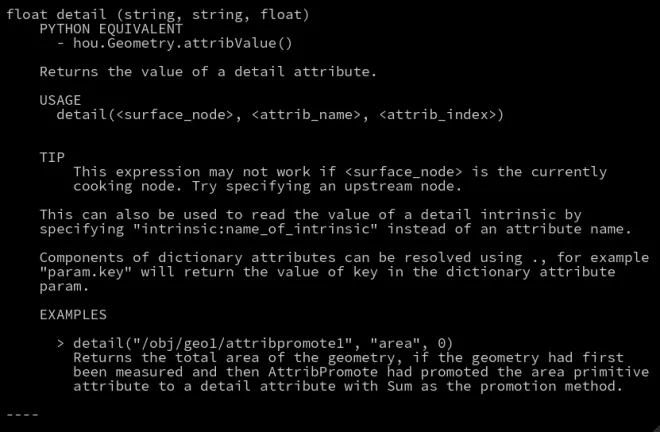Click the PYTHON EQUIVALENT heading
The width and height of the screenshot is (660, 432).
[111, 29]
